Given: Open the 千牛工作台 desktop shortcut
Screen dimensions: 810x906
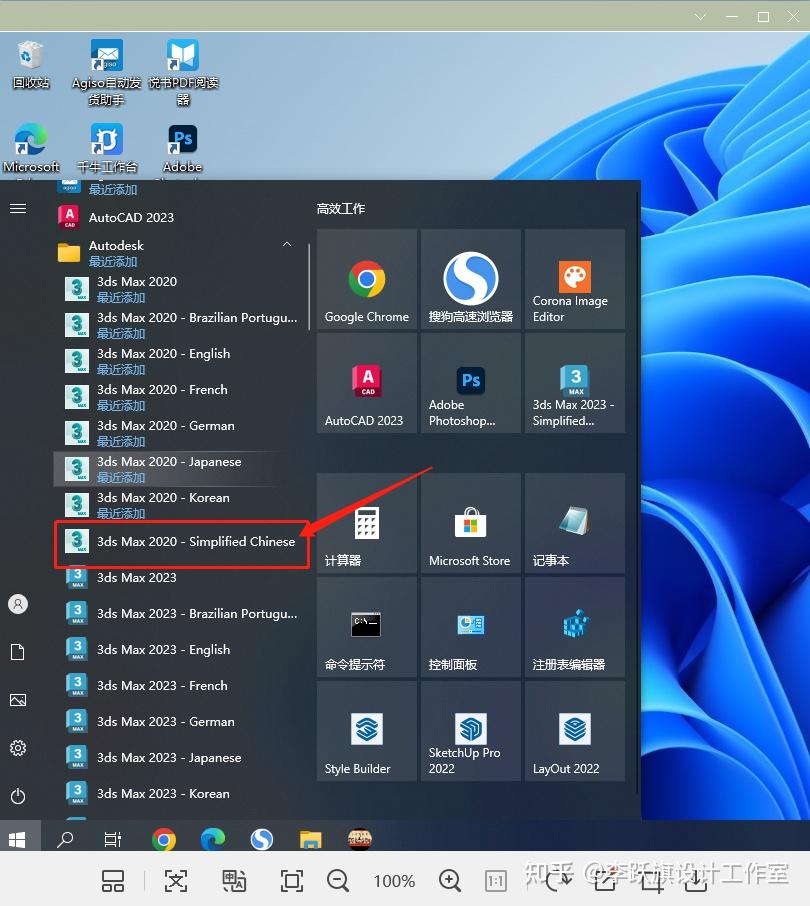Looking at the screenshot, I should (x=106, y=148).
